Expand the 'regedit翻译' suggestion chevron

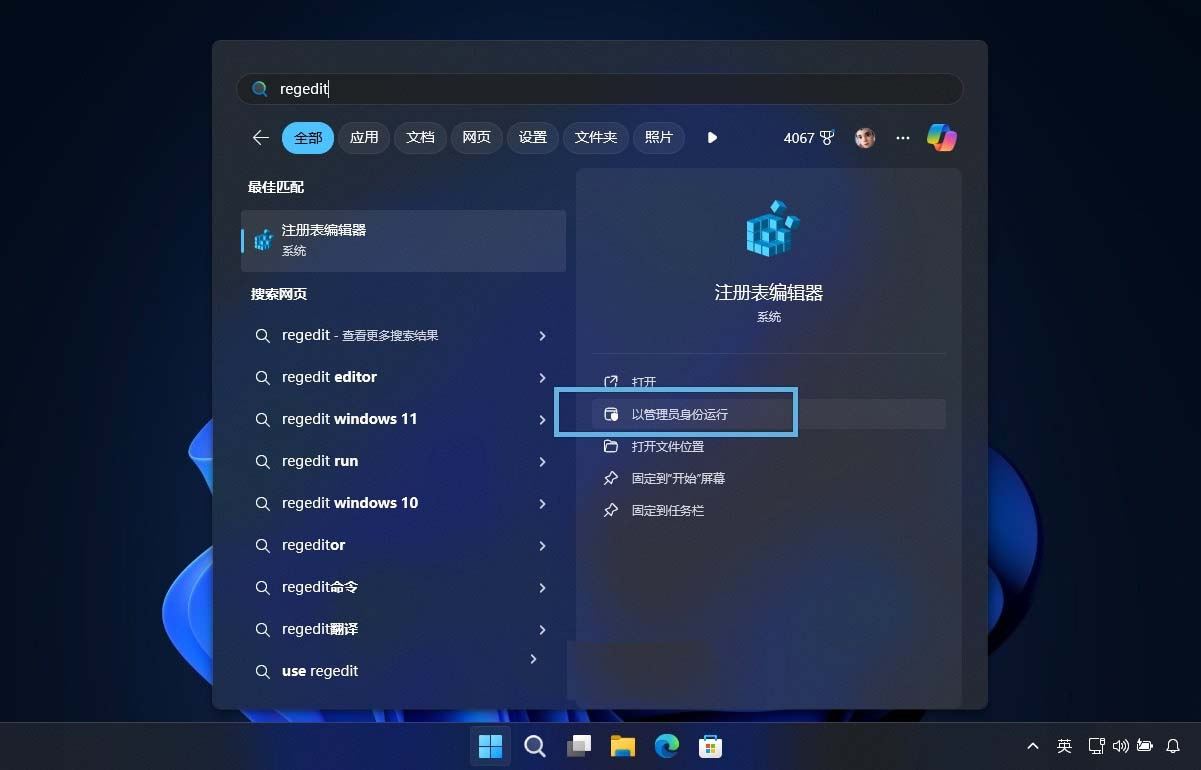[x=542, y=630]
